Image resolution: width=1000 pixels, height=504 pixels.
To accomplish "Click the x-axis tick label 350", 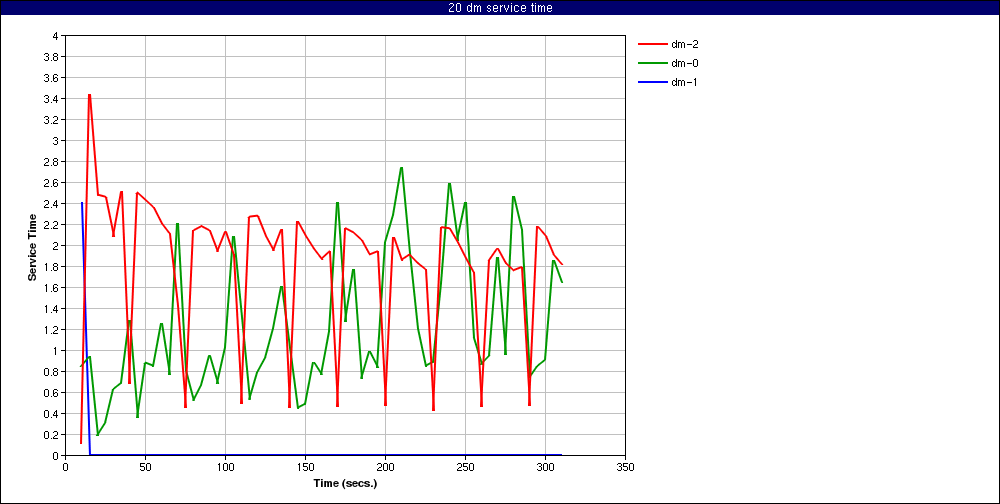I will point(626,466).
